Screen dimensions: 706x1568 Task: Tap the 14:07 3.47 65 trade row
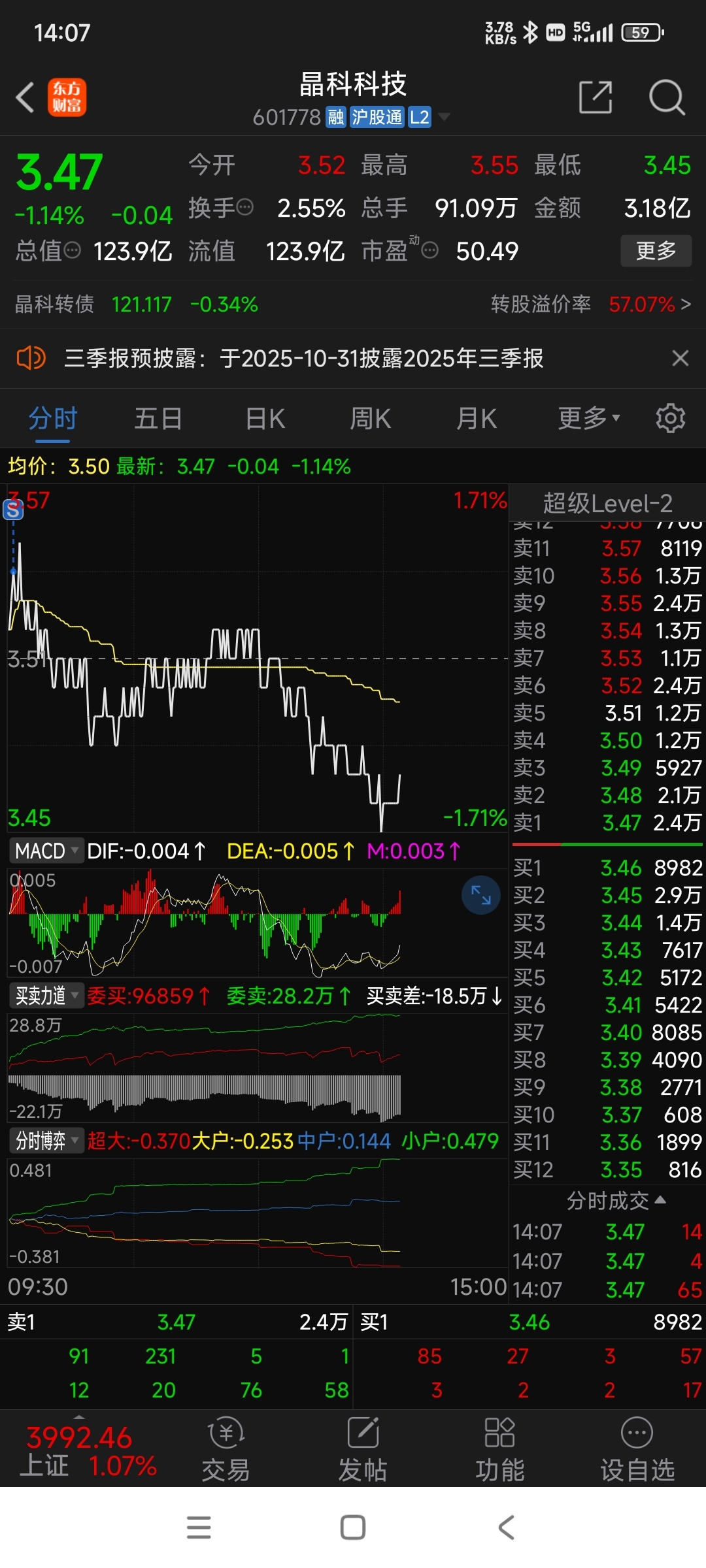(x=607, y=1290)
